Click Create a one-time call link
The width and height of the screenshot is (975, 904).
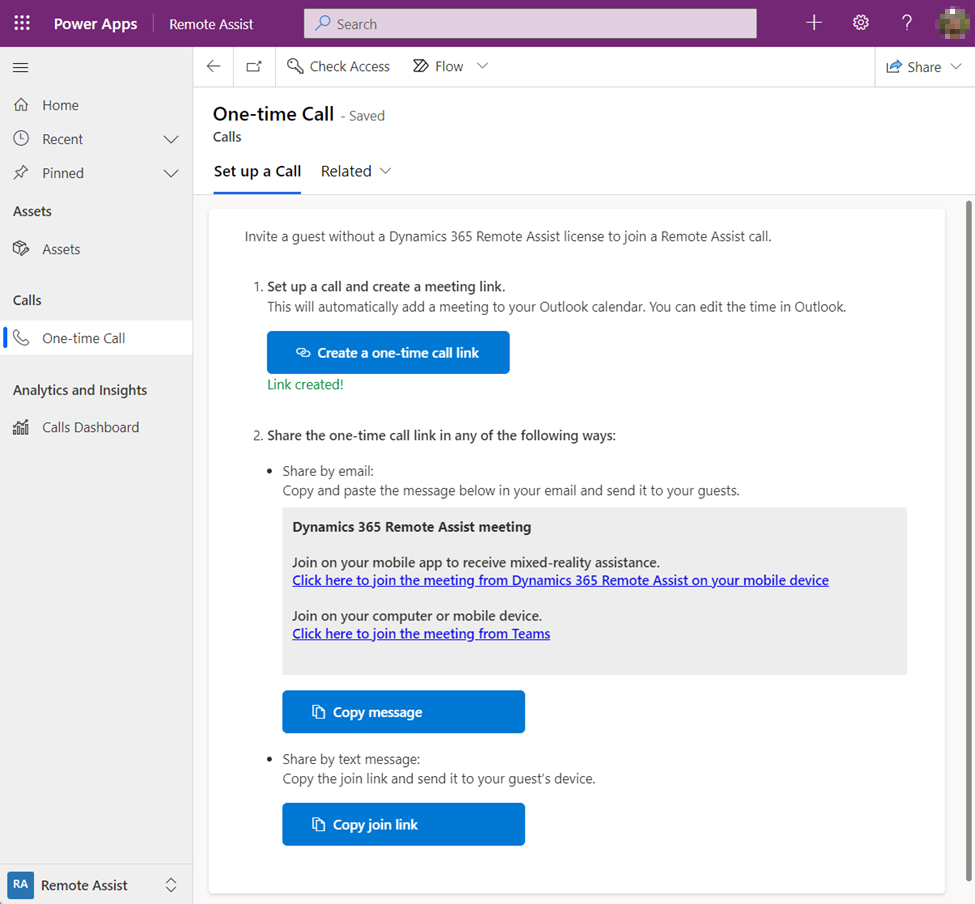(388, 353)
